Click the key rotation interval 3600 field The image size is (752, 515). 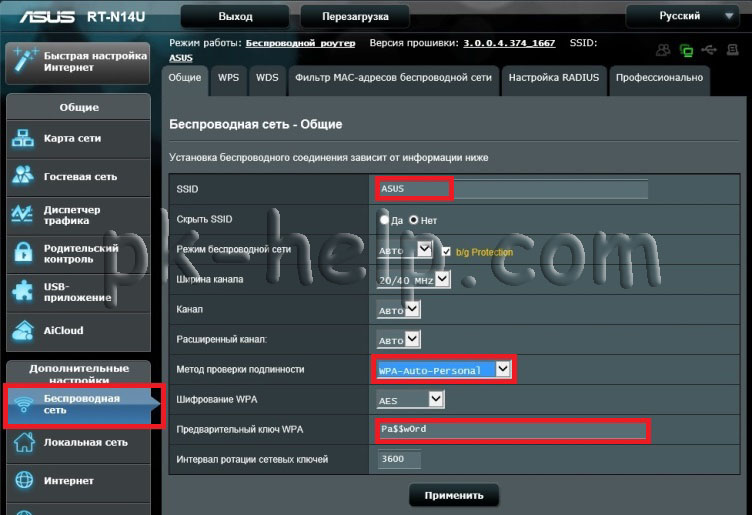[x=399, y=459]
